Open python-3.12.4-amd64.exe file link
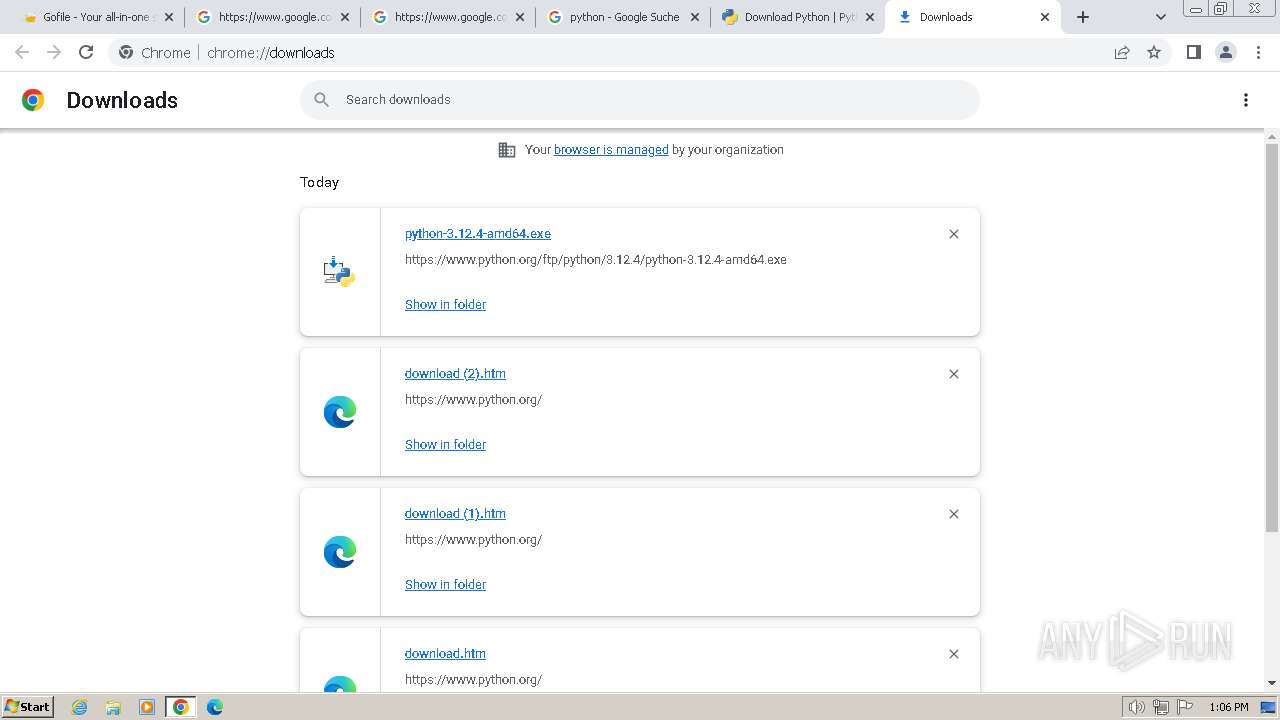This screenshot has width=1280, height=720. coord(478,234)
